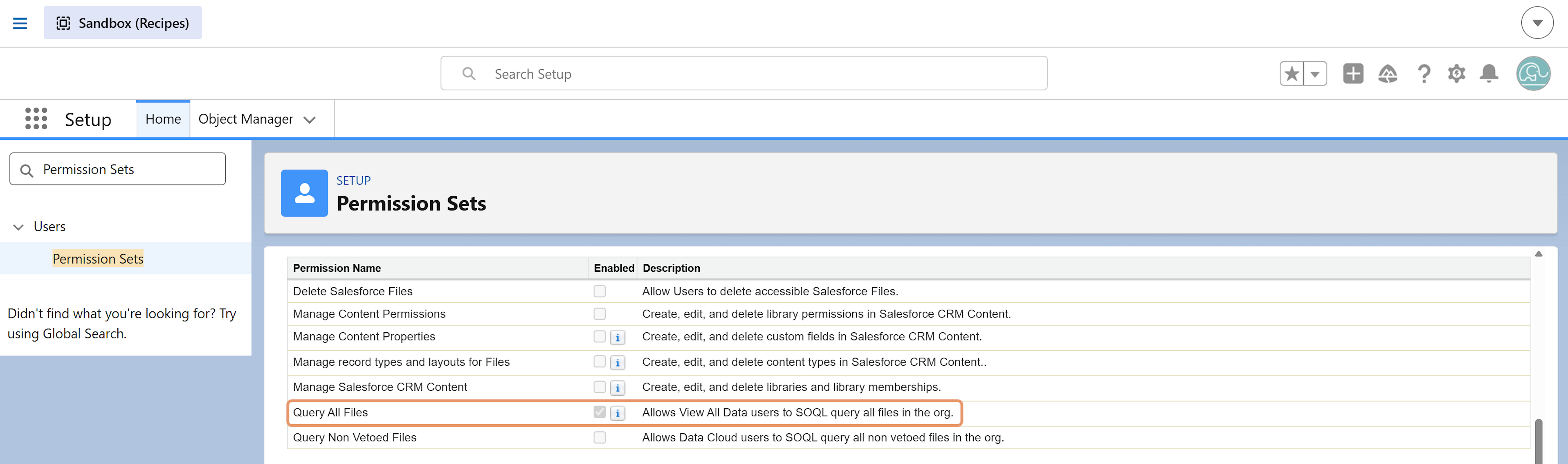The height and width of the screenshot is (464, 1568).
Task: Click the Permission Sets page header icon
Action: pyautogui.click(x=304, y=193)
